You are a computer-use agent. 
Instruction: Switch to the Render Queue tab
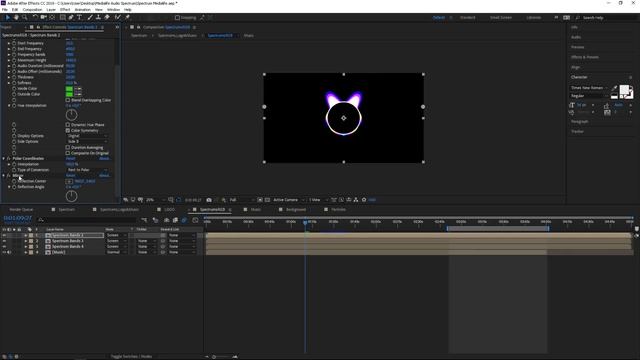(x=21, y=209)
